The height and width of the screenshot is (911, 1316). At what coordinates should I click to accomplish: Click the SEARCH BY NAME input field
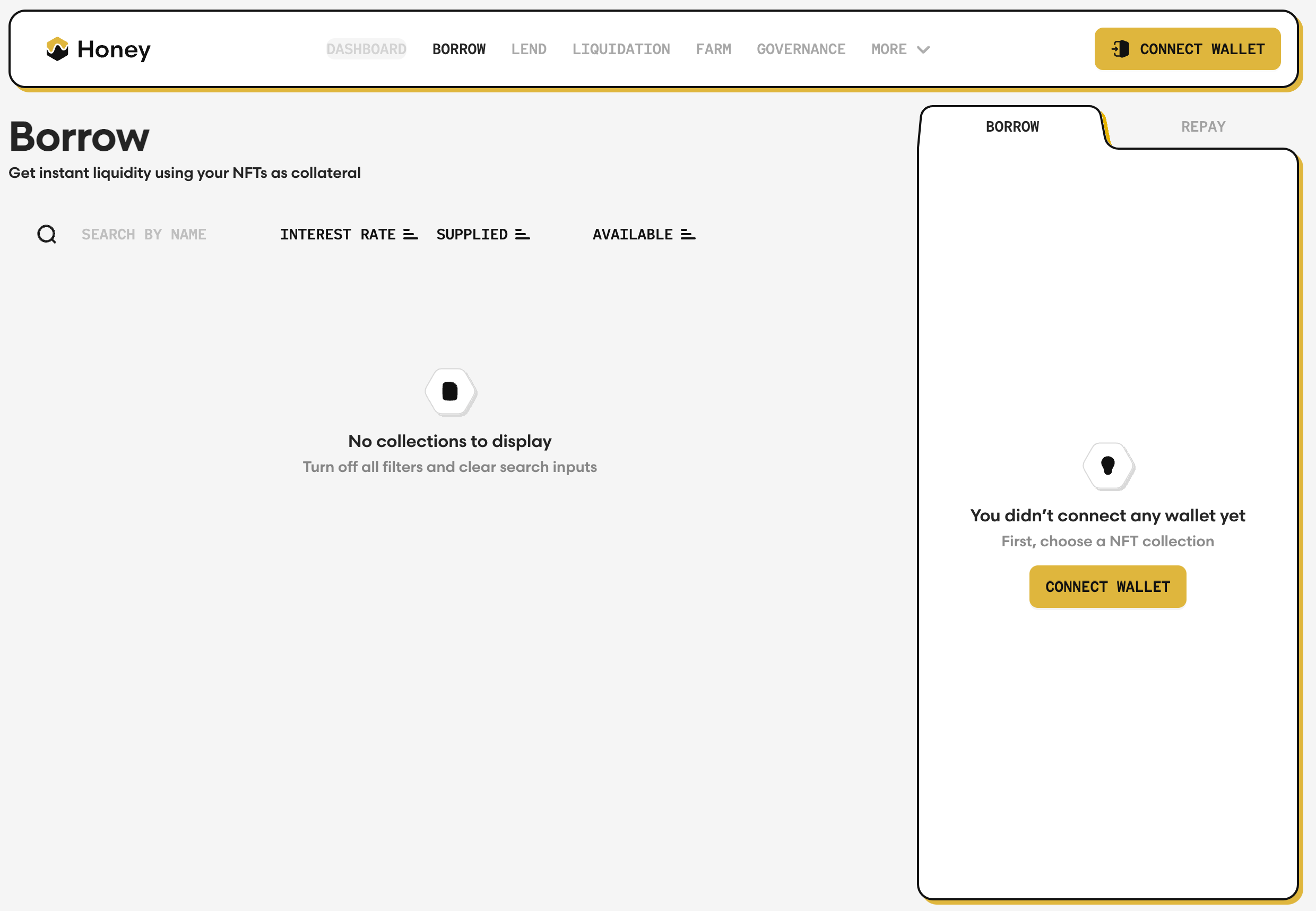point(144,234)
